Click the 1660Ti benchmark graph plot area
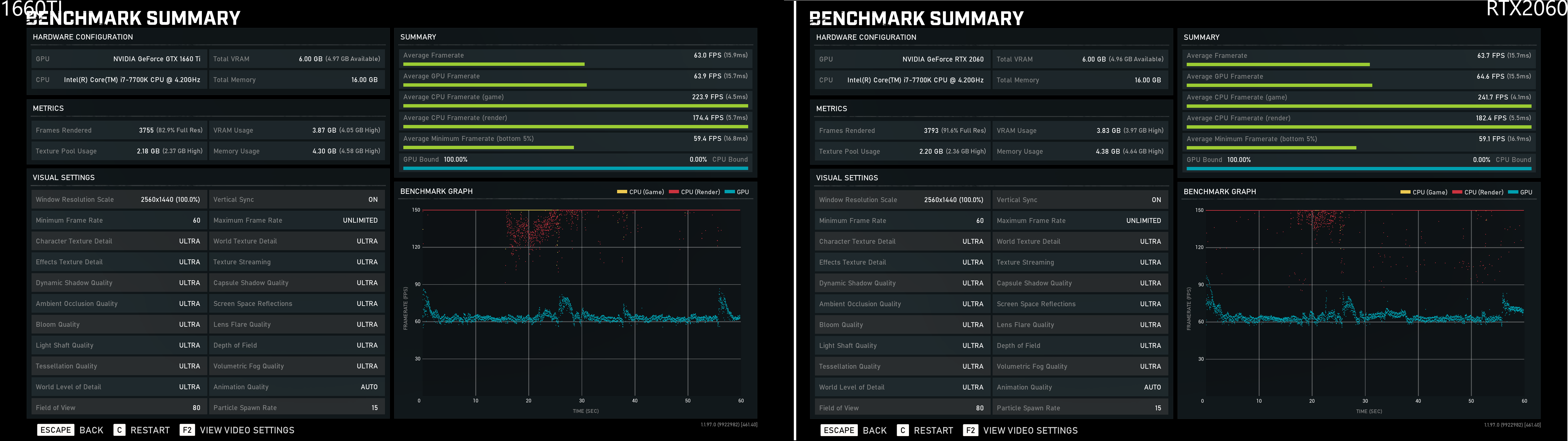Viewport: 1568px width, 441px height. (x=581, y=303)
